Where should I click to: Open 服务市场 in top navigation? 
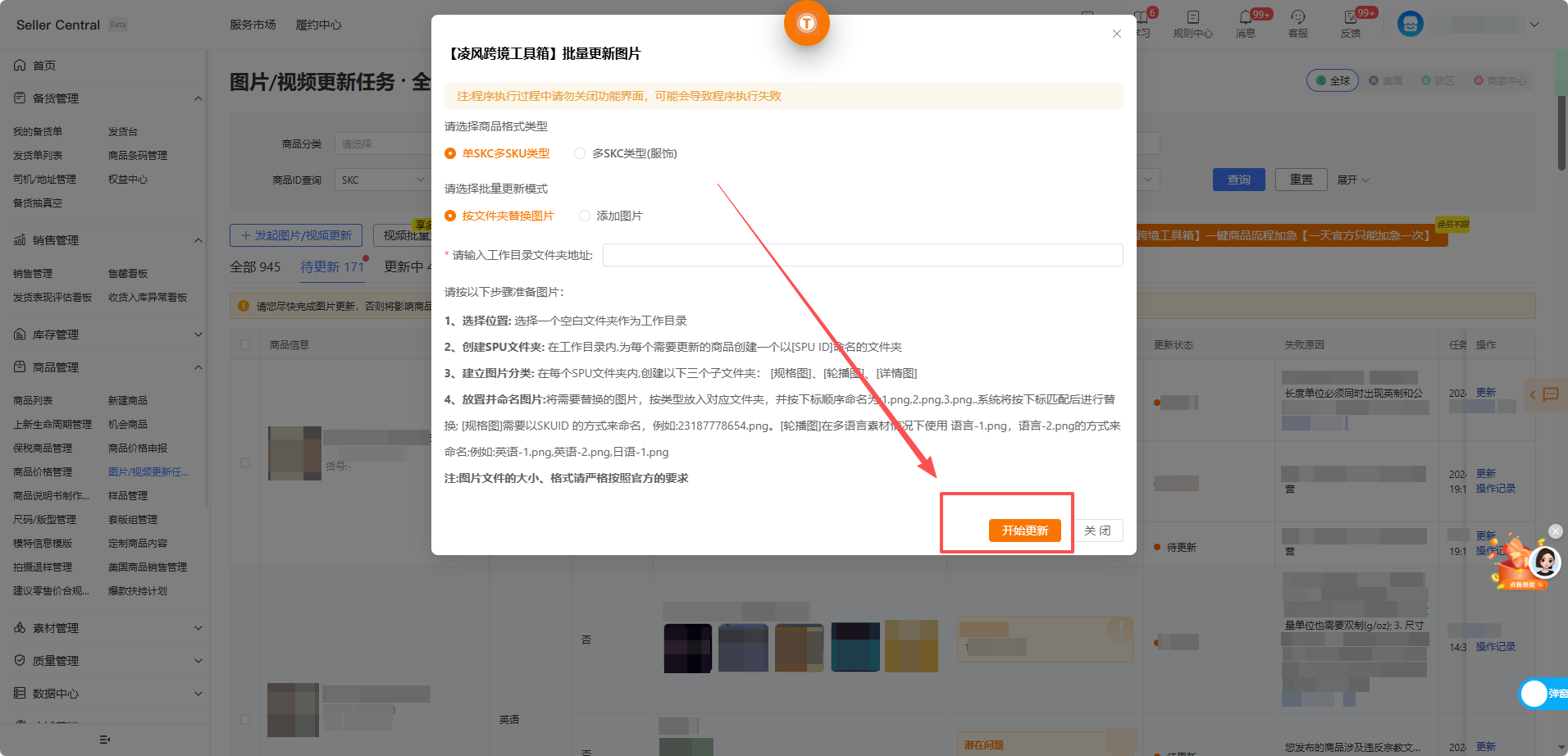pos(253,25)
